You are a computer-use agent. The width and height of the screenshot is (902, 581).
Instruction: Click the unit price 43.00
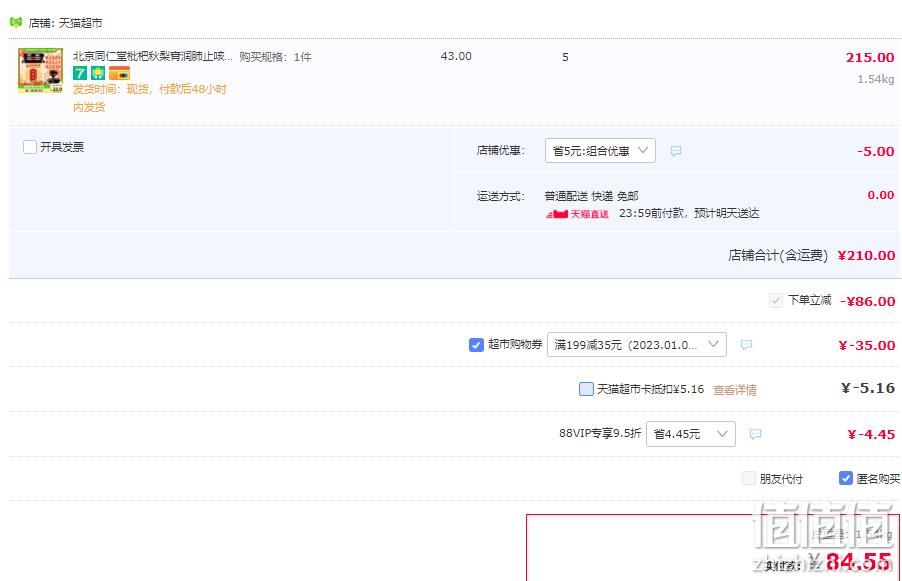(x=456, y=56)
